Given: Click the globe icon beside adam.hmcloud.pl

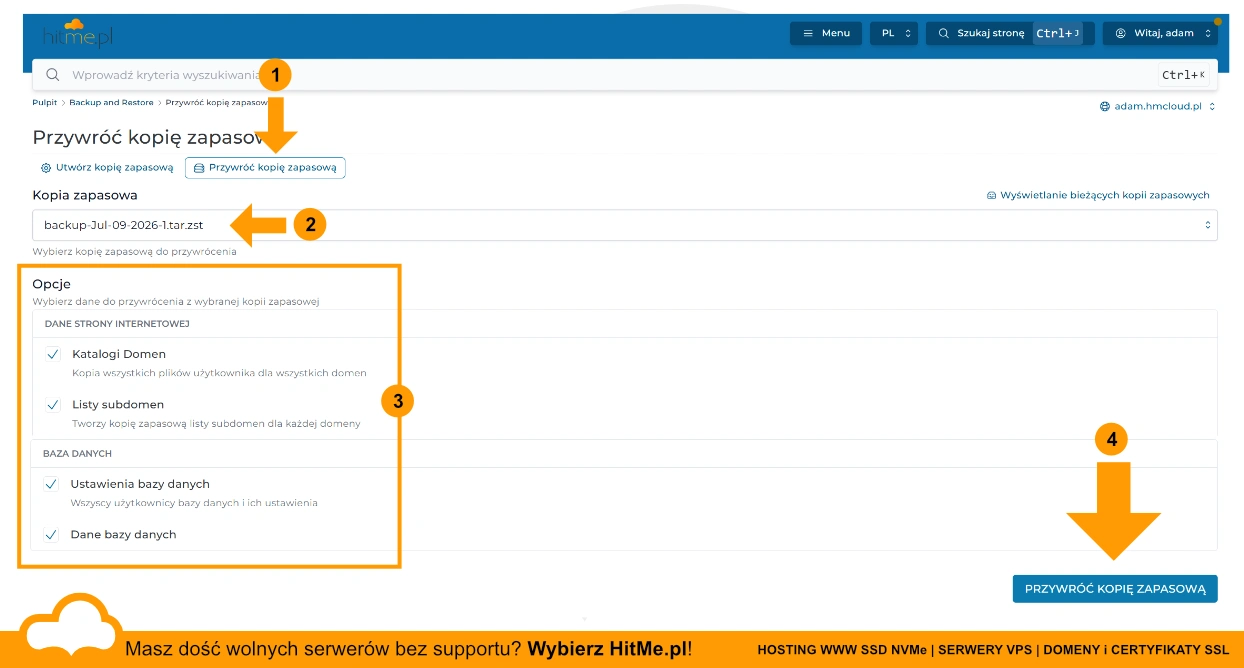Looking at the screenshot, I should [1105, 106].
